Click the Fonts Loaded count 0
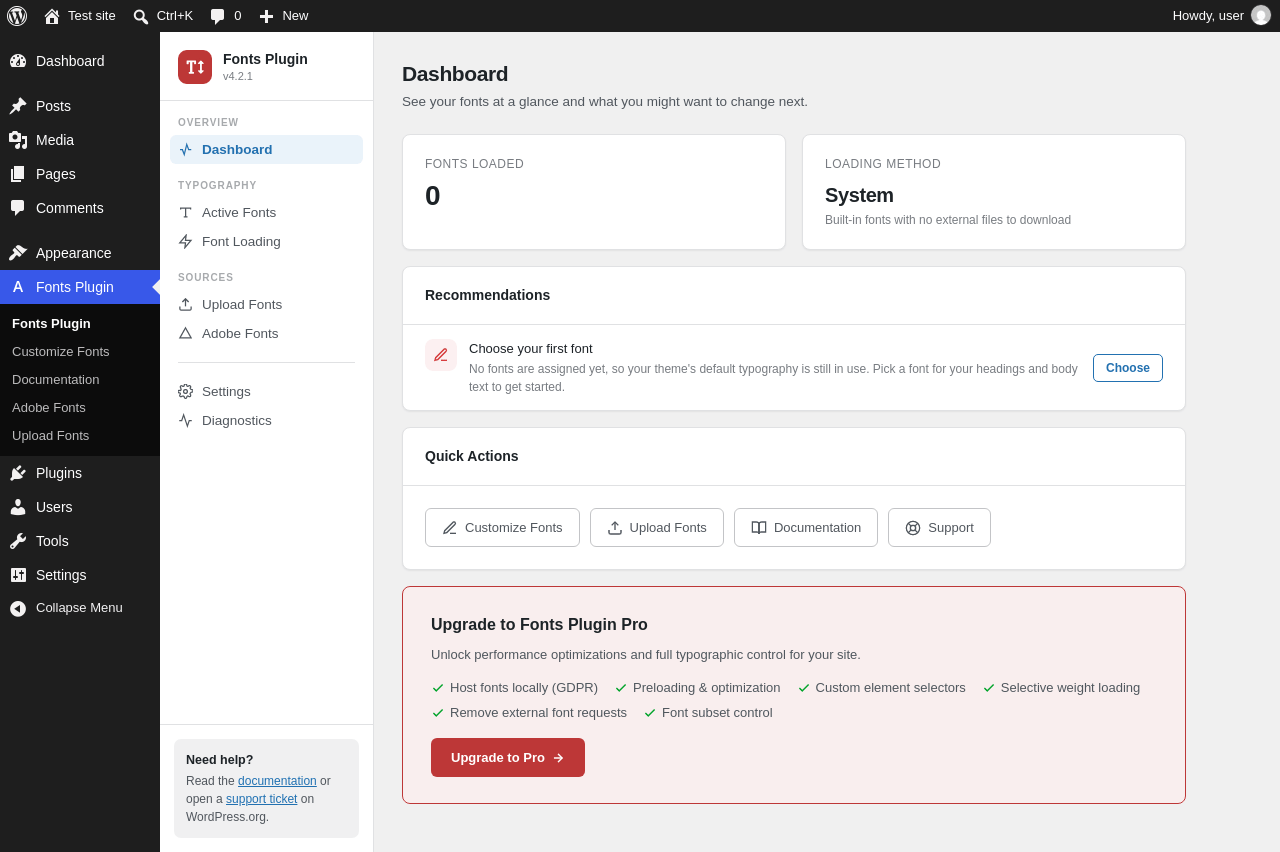The image size is (1280, 852). [433, 196]
